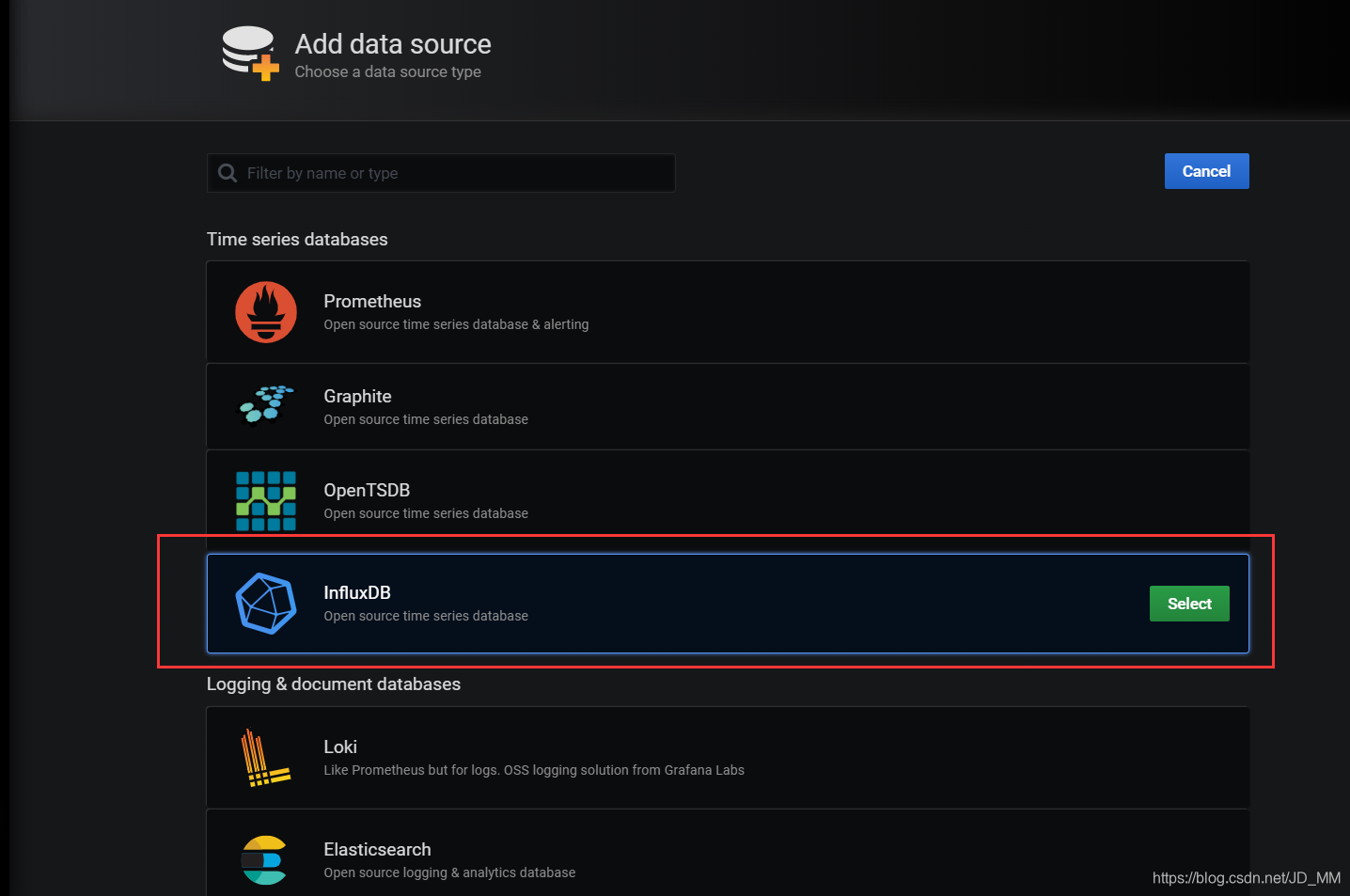1350x896 pixels.
Task: Choose the Loki data source name
Action: 340,747
